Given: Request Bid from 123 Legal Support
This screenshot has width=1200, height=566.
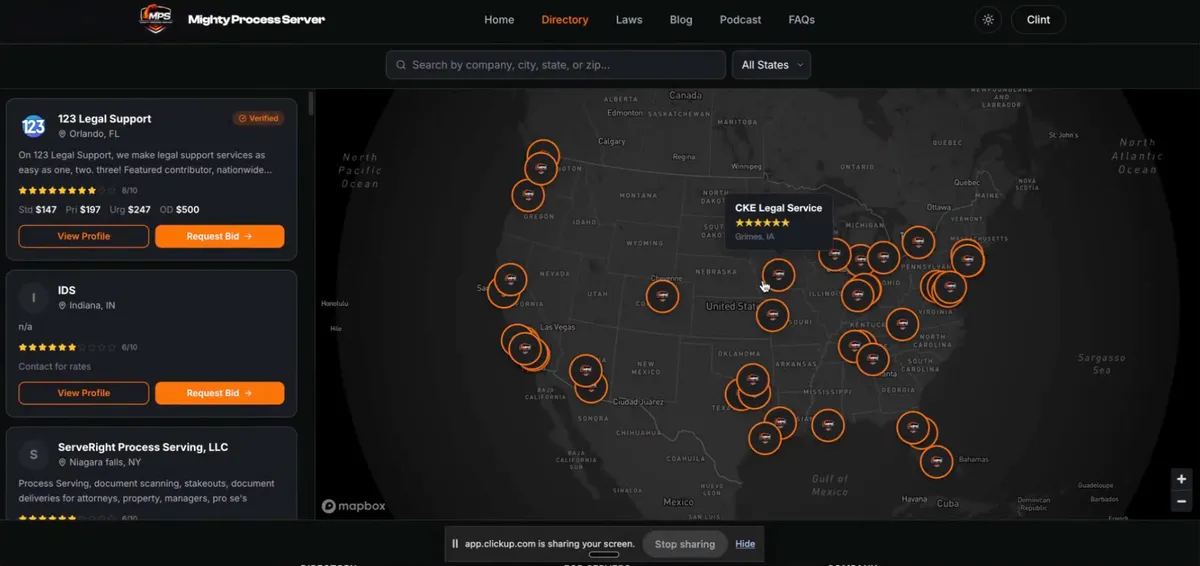Looking at the screenshot, I should pyautogui.click(x=219, y=237).
